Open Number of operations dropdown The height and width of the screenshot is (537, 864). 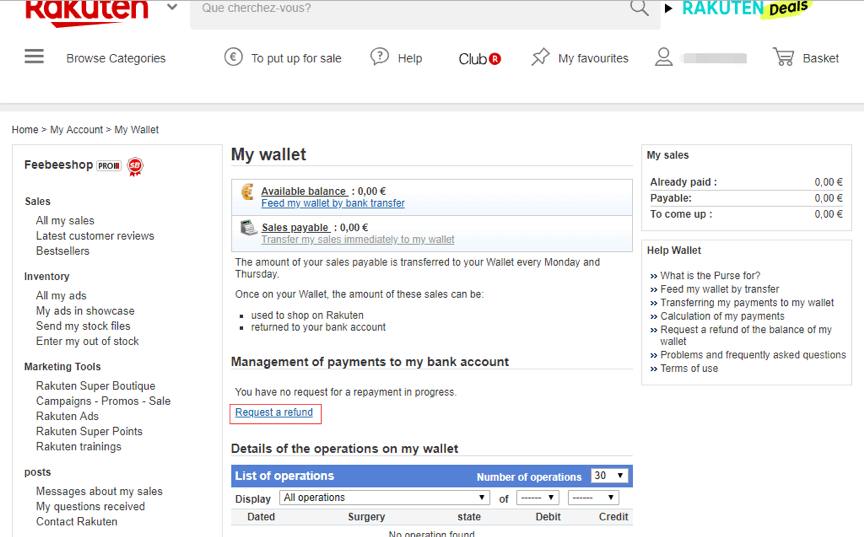(x=609, y=475)
